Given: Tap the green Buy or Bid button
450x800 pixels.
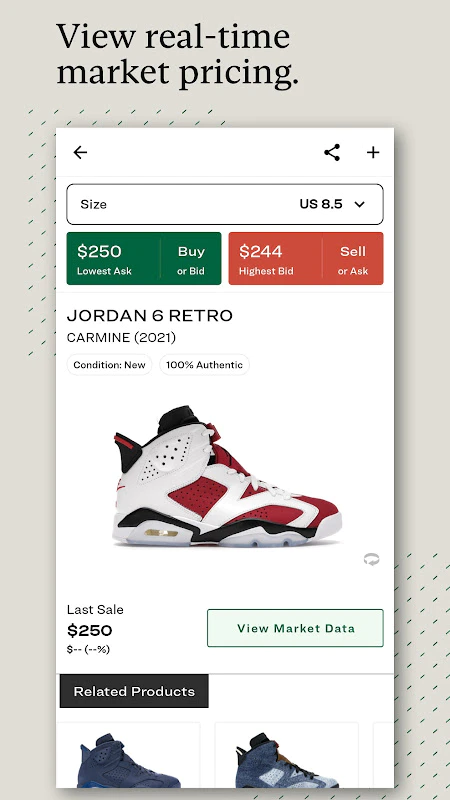Looking at the screenshot, I should [191, 259].
